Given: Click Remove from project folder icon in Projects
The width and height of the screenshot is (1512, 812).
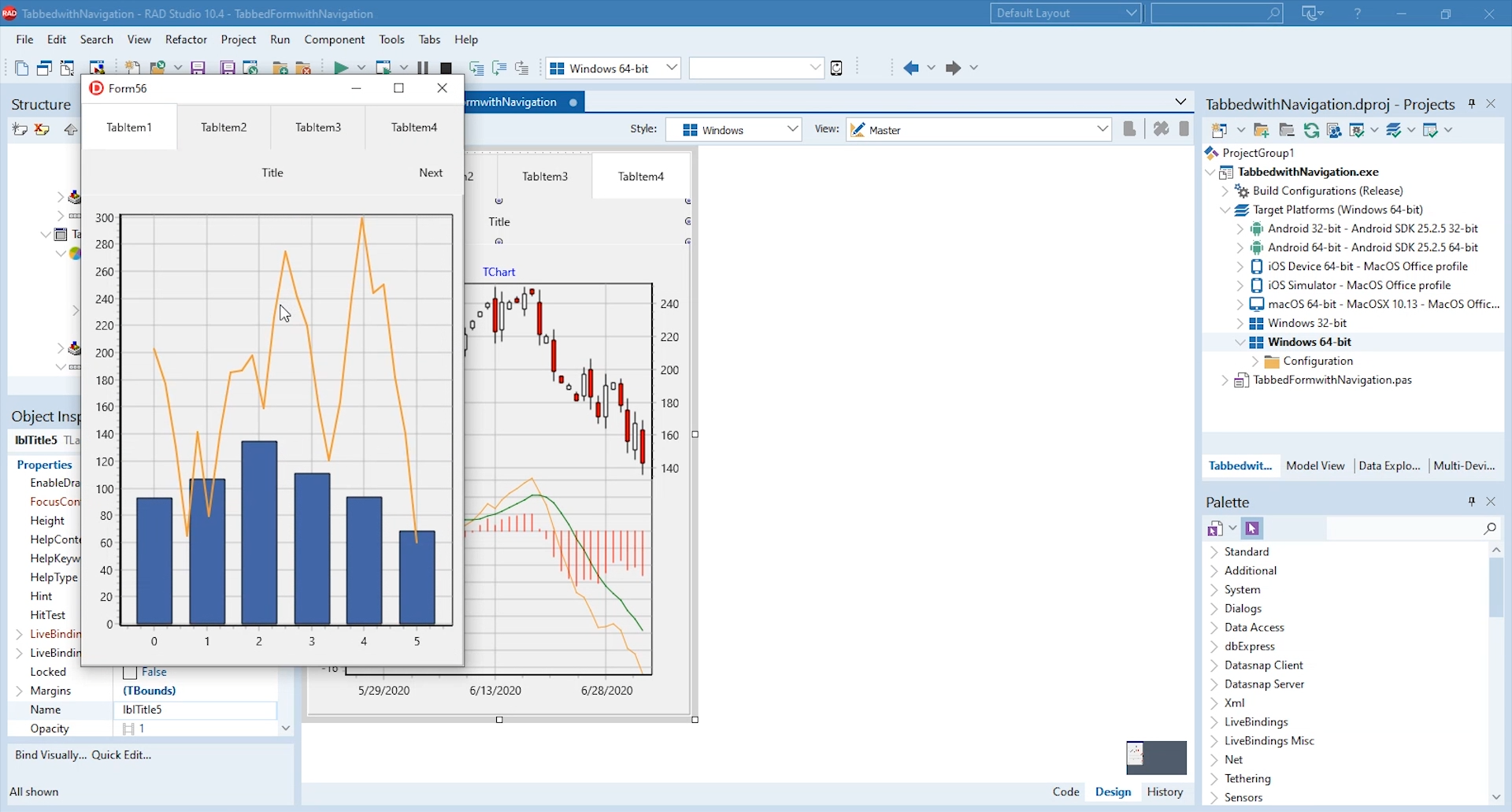Looking at the screenshot, I should (1287, 130).
